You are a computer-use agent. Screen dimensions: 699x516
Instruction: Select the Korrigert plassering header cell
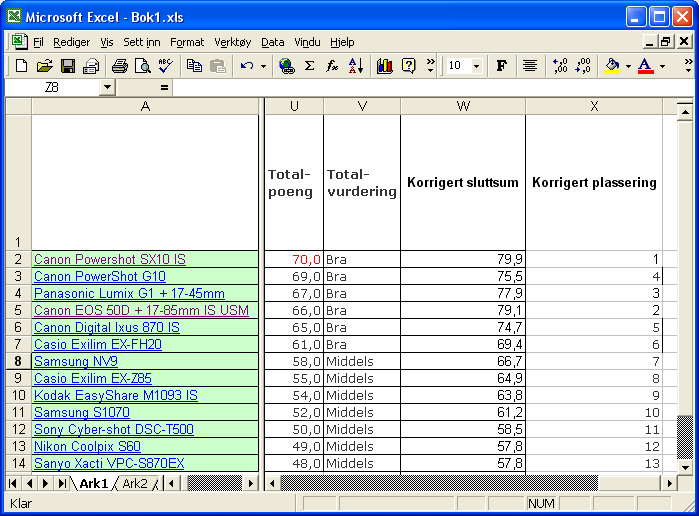click(594, 182)
